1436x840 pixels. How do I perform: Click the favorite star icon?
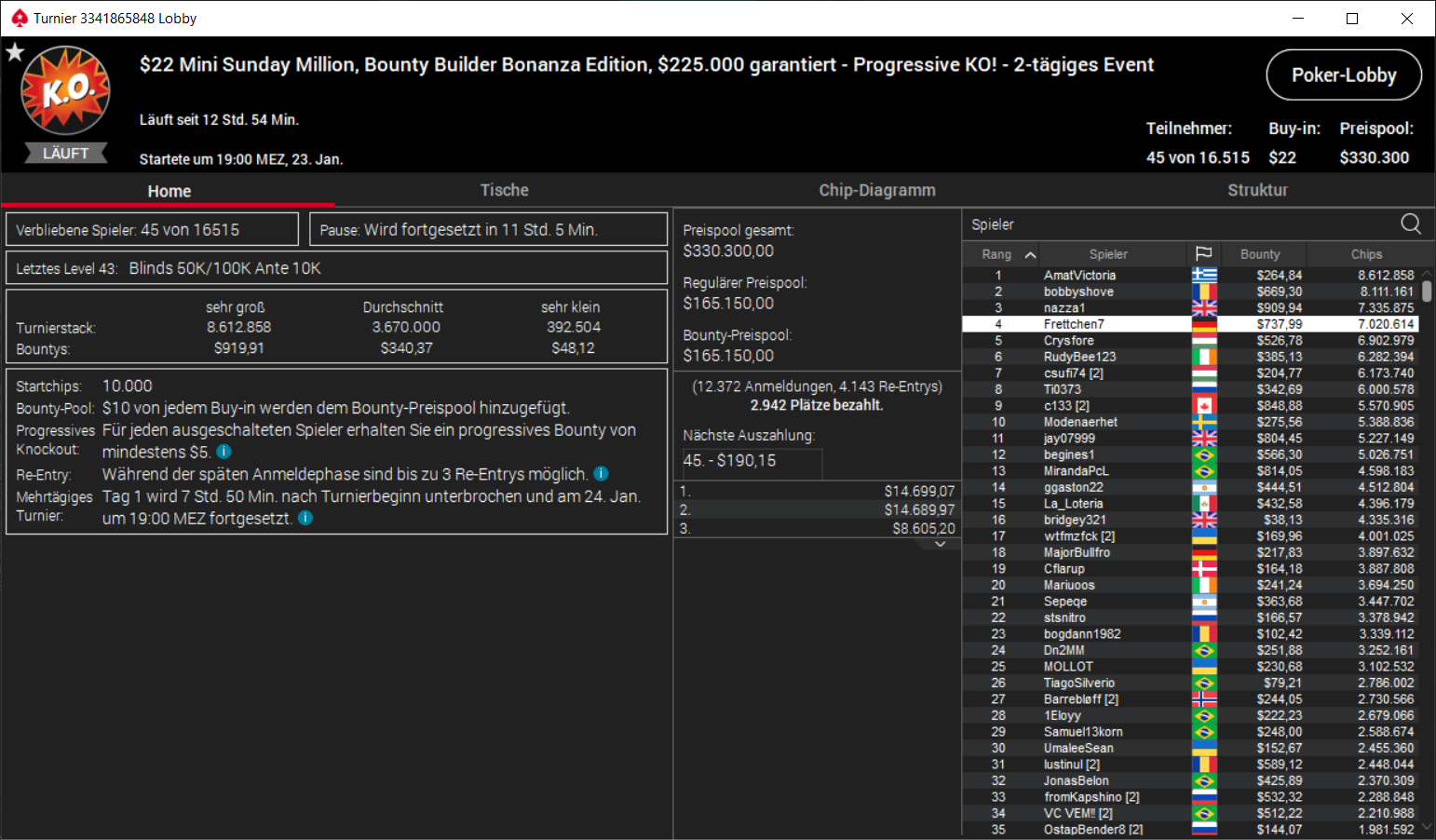tap(15, 52)
